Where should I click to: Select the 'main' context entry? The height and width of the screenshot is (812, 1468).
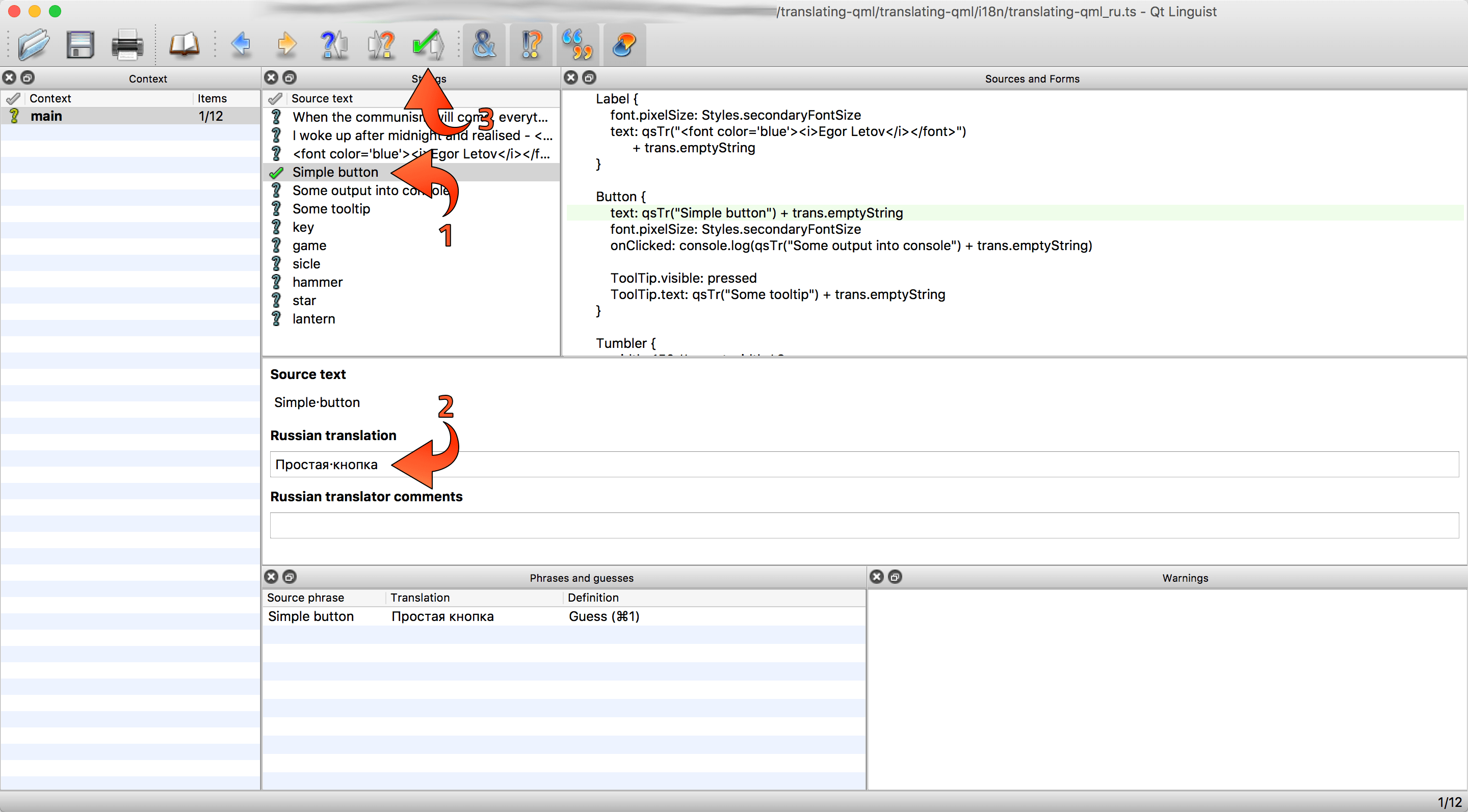[x=47, y=116]
